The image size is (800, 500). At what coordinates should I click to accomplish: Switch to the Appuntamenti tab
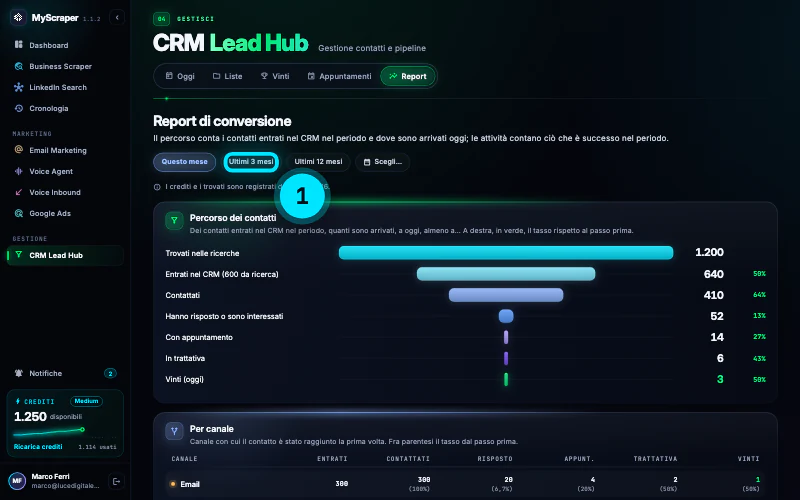(x=339, y=76)
